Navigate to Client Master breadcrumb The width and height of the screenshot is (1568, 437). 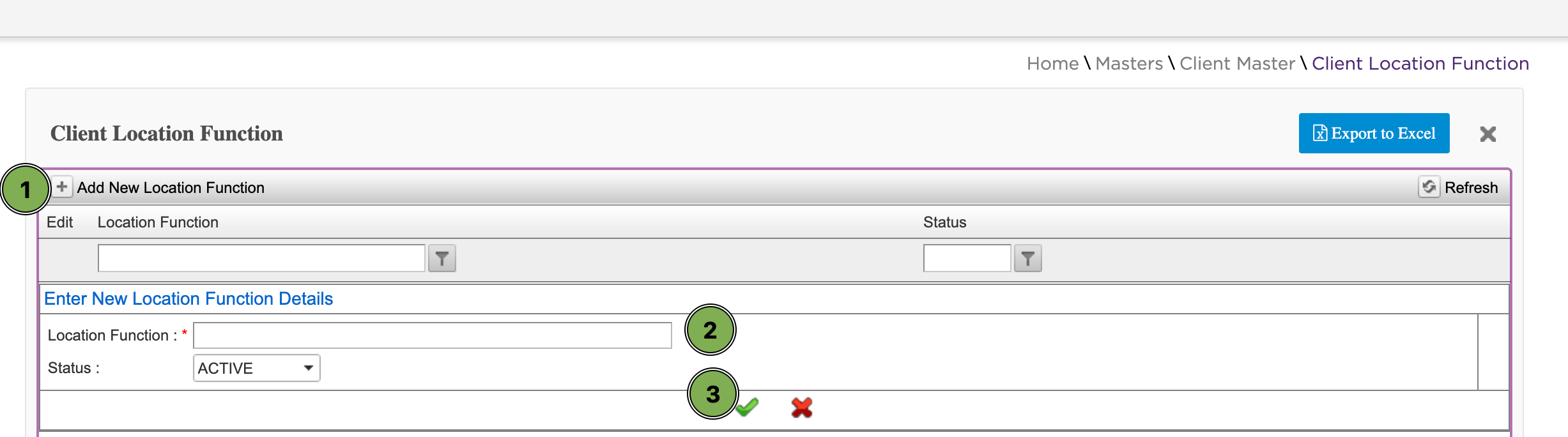1237,64
